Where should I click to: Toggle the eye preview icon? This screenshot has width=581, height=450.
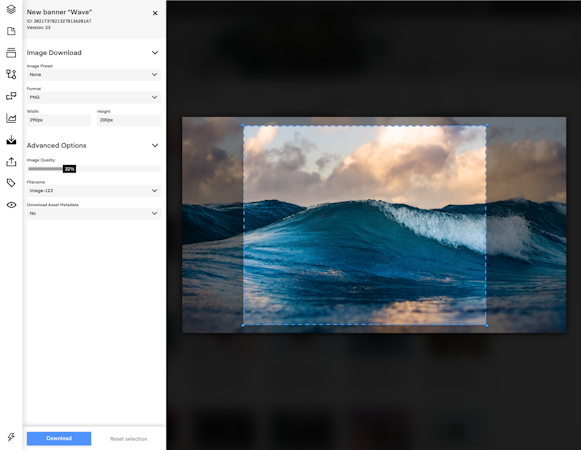tap(11, 205)
